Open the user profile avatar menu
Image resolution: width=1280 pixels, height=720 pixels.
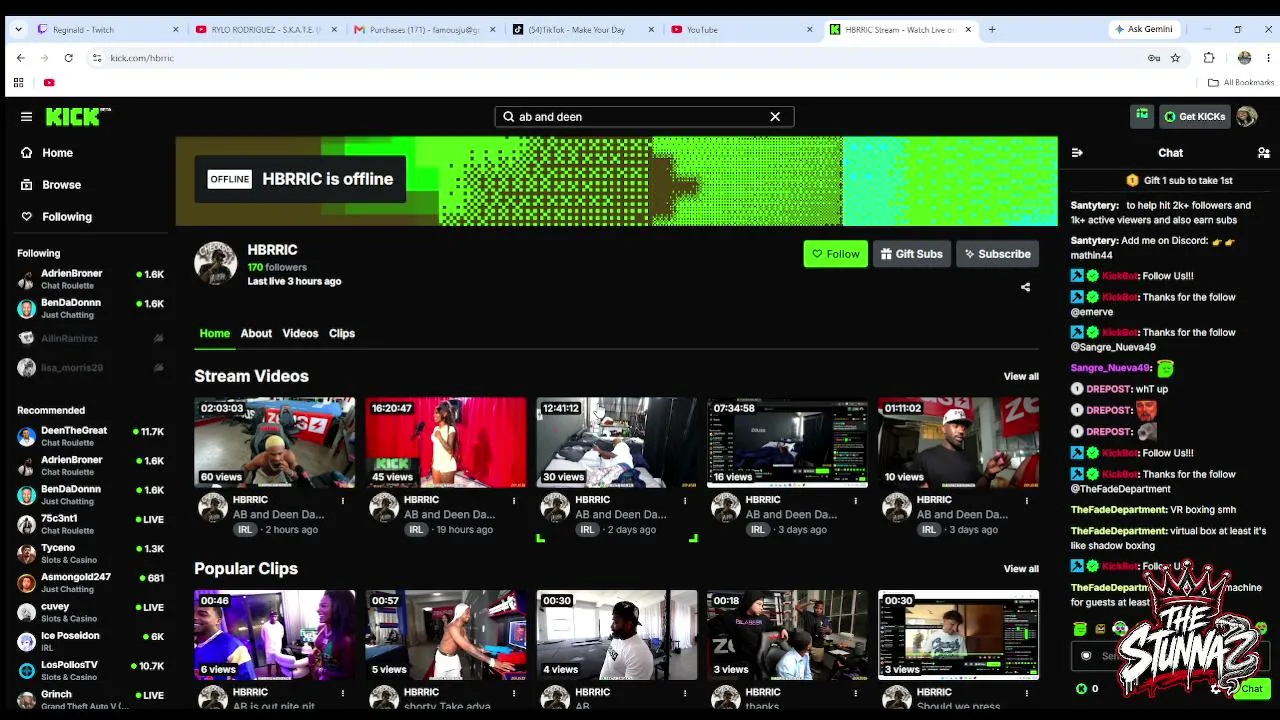pyautogui.click(x=1246, y=117)
